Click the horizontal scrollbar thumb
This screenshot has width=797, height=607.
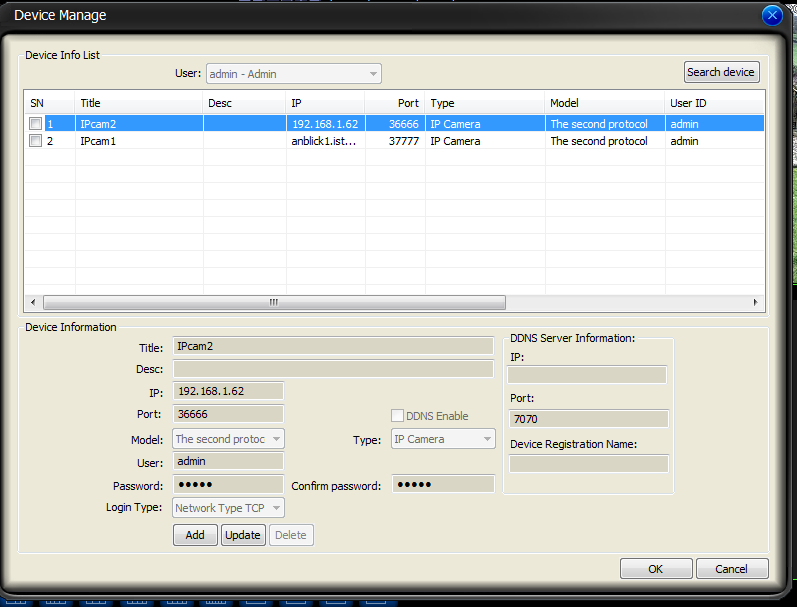(274, 302)
